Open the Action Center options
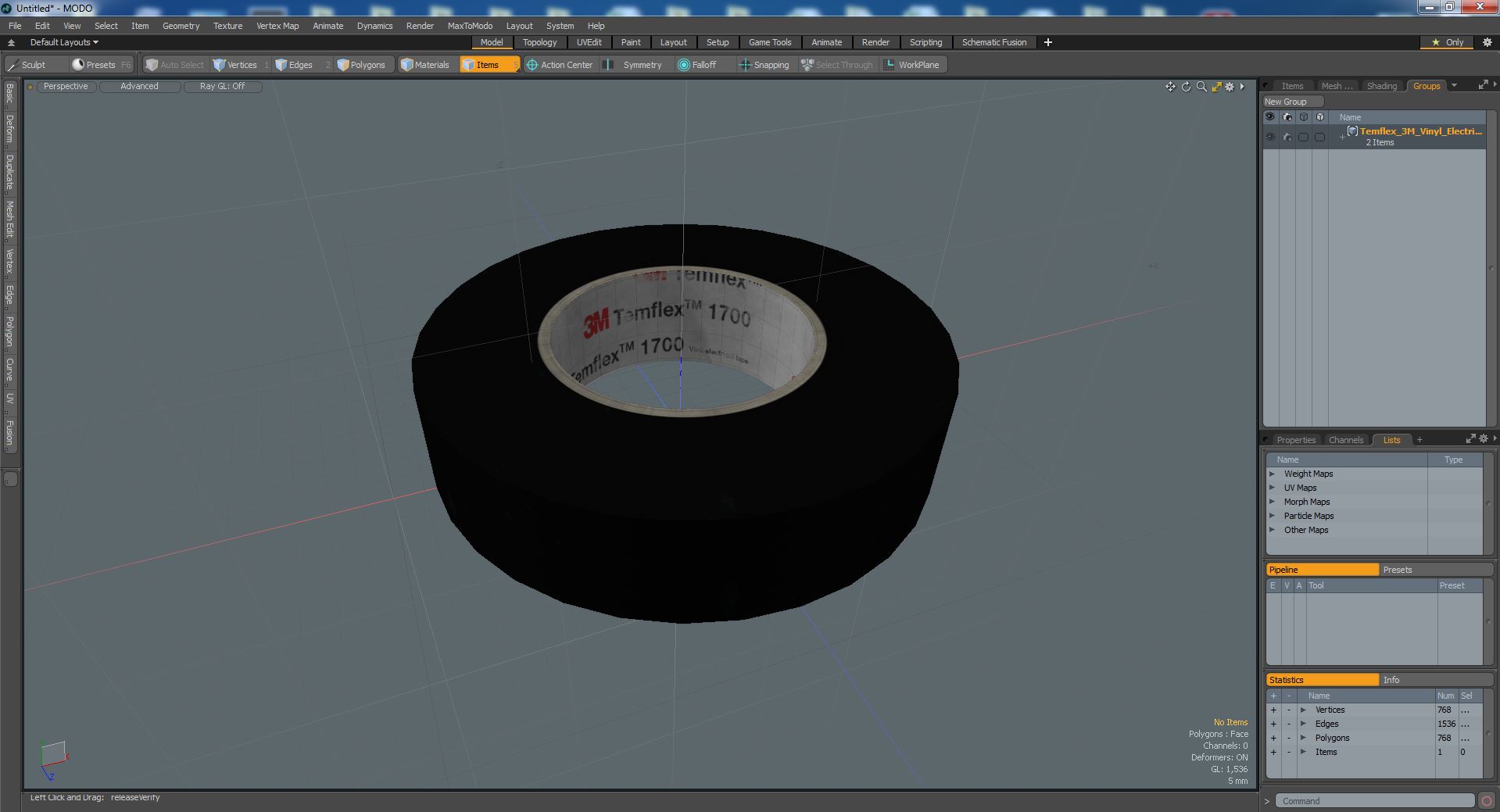This screenshot has height=812, width=1500. 560,65
